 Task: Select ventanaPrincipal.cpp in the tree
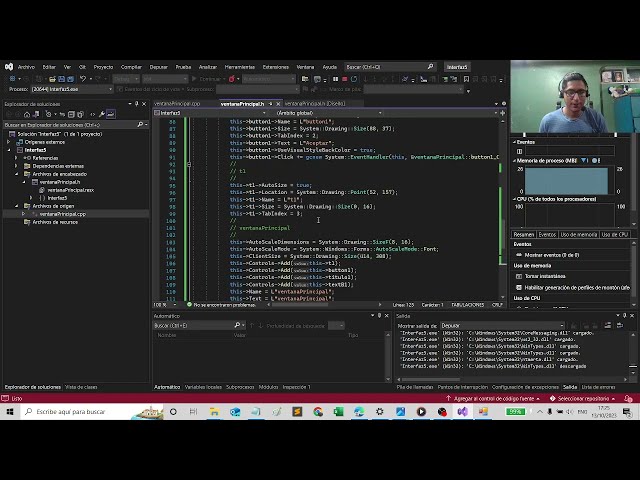click(62, 214)
